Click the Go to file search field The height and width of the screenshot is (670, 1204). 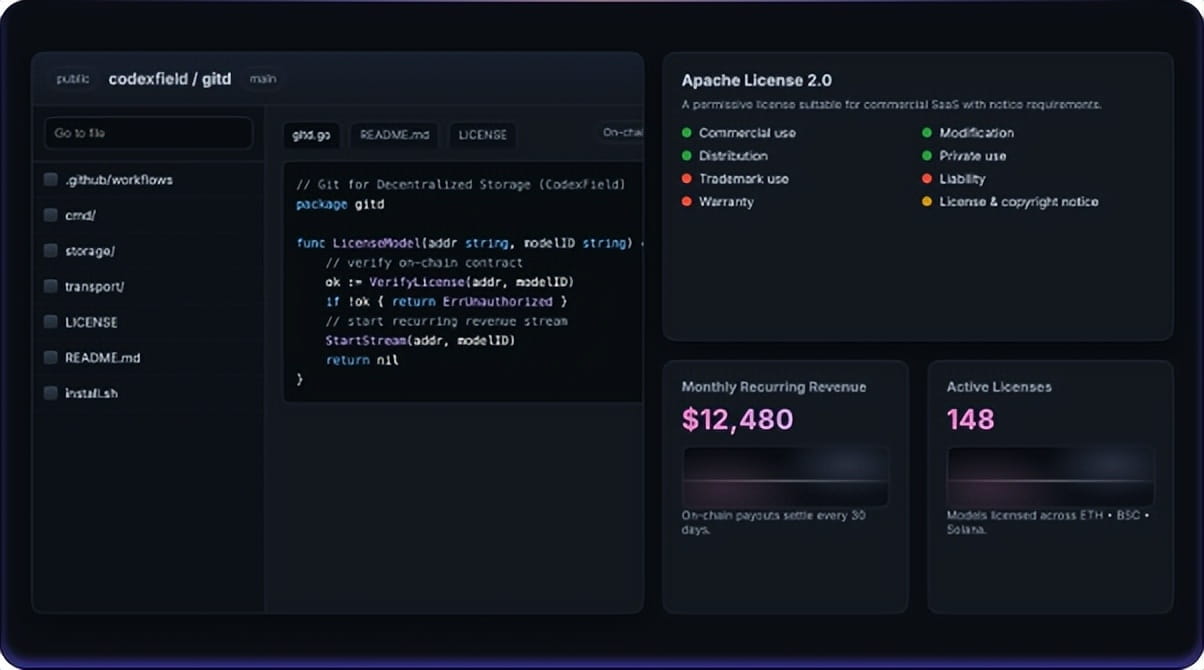(148, 133)
